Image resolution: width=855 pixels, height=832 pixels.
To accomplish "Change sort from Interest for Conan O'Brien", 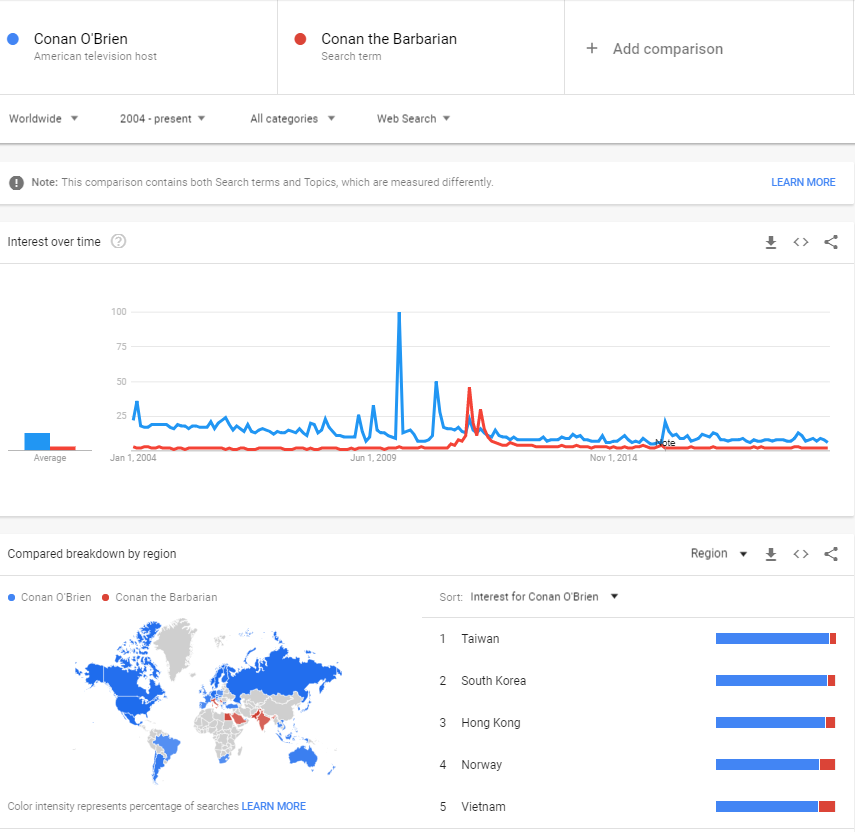I will coord(544,597).
